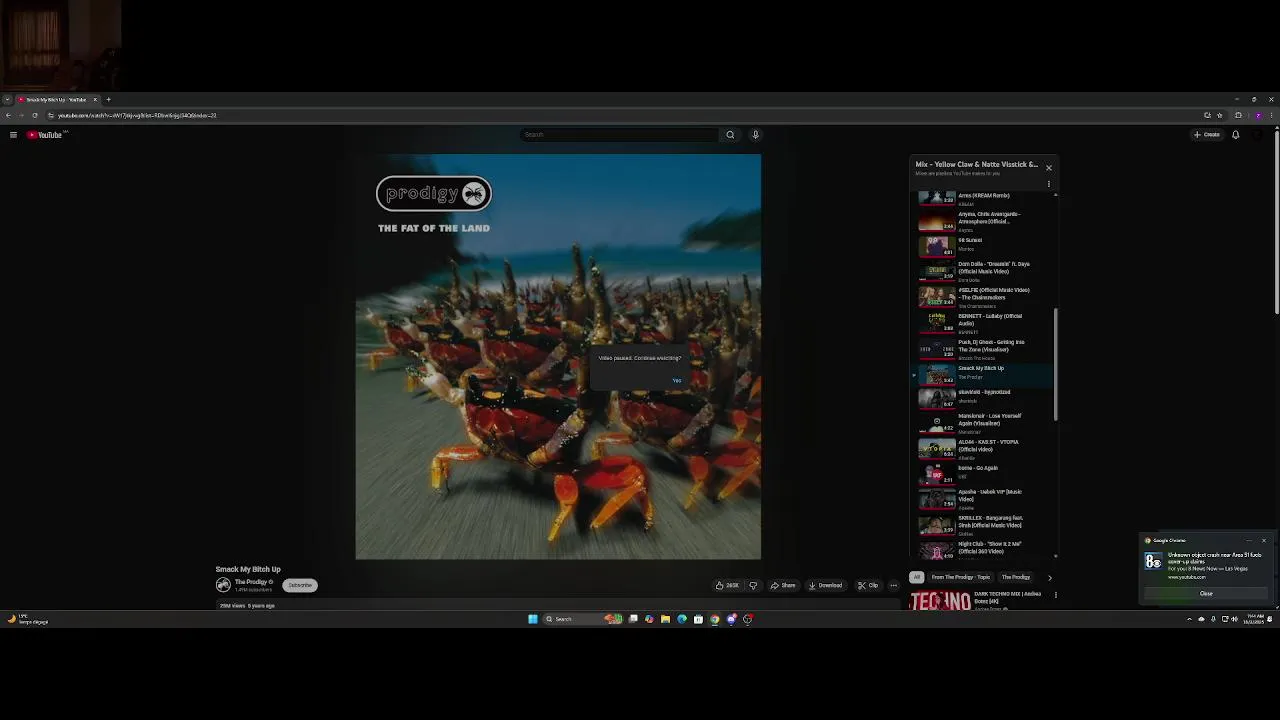Create a Clip of the video

(x=868, y=586)
